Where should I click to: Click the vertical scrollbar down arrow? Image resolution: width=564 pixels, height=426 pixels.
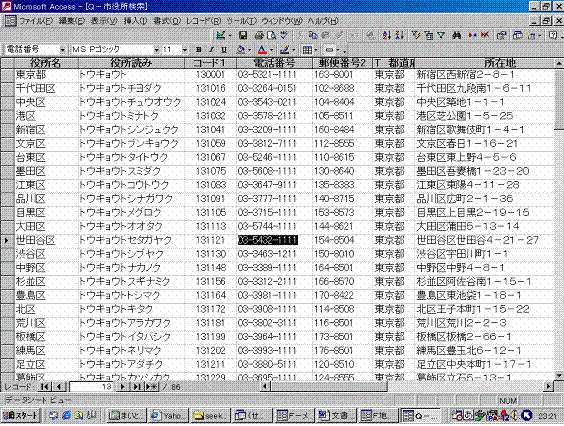click(559, 375)
